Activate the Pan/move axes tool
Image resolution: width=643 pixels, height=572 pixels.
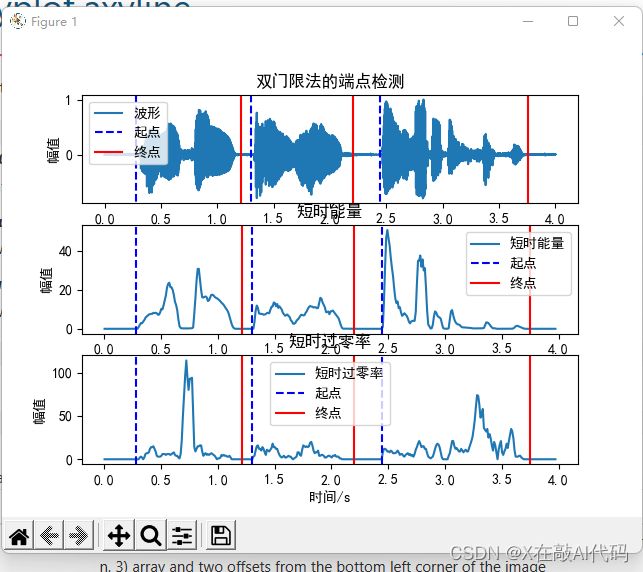pos(119,536)
